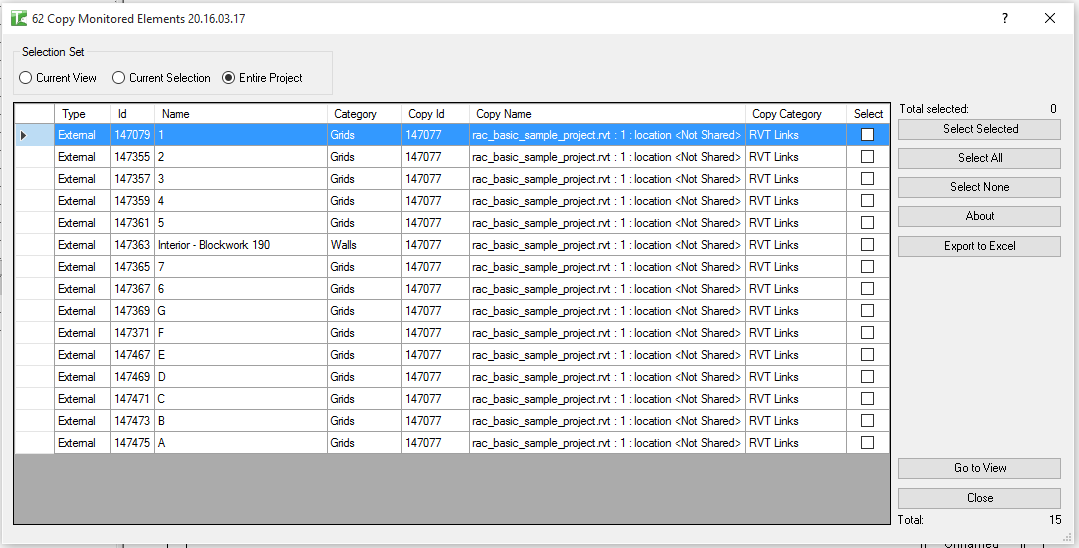Sort by the Category column header

click(364, 114)
